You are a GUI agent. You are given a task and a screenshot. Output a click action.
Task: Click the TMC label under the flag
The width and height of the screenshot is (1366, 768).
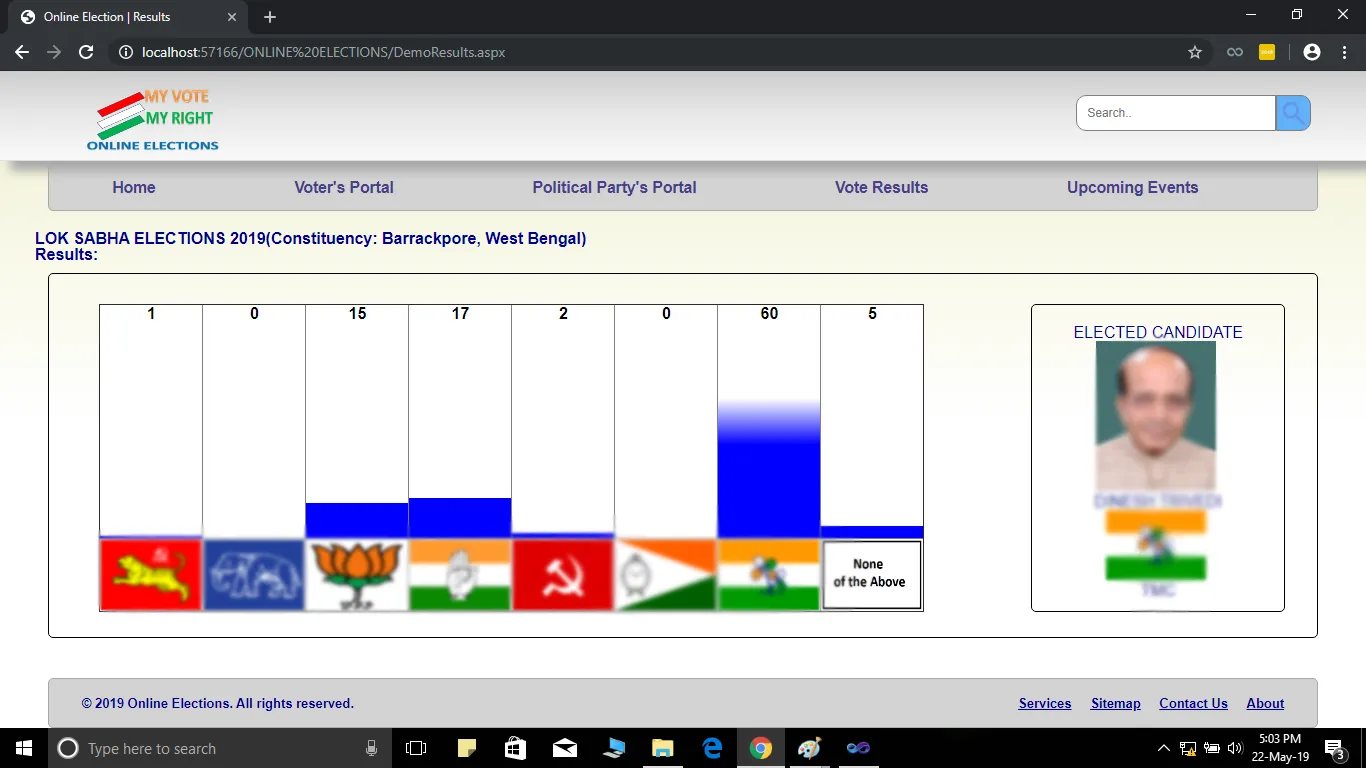[1157, 591]
